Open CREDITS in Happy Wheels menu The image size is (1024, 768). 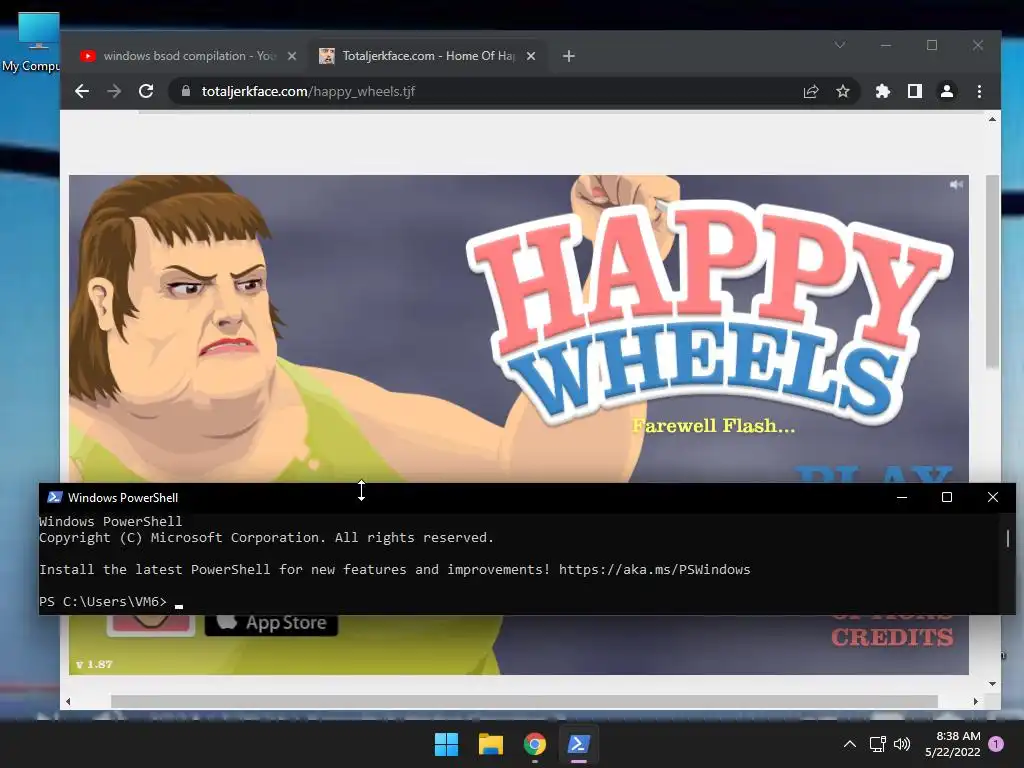coord(892,637)
